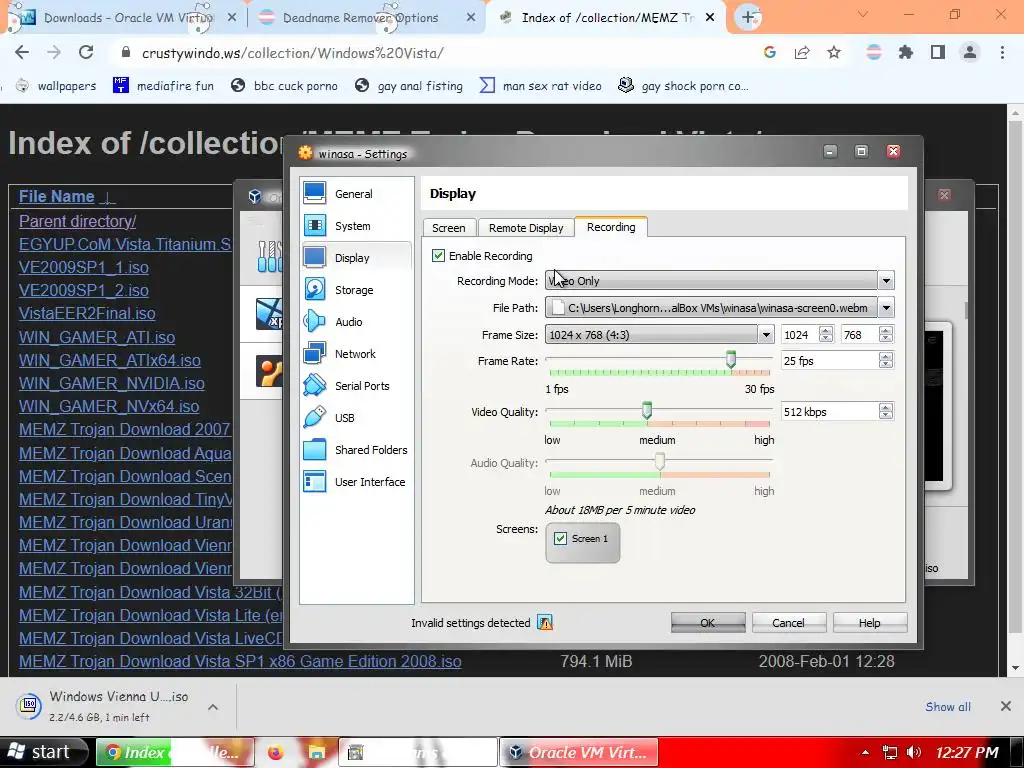Image resolution: width=1024 pixels, height=768 pixels.
Task: Bookmark this page with star icon
Action: point(834,52)
